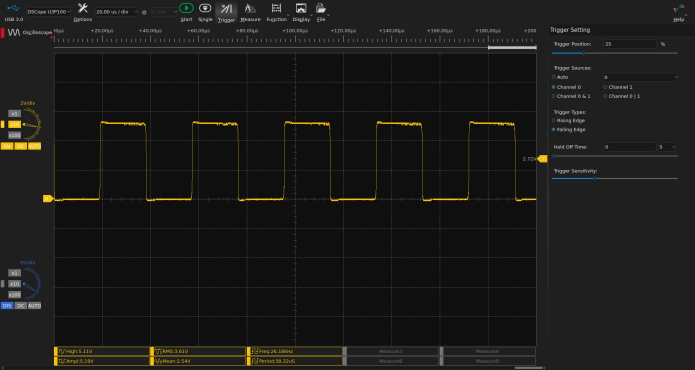695x370 pixels.
Task: Click the USB 3.0 connection icon
Action: click(14, 8)
